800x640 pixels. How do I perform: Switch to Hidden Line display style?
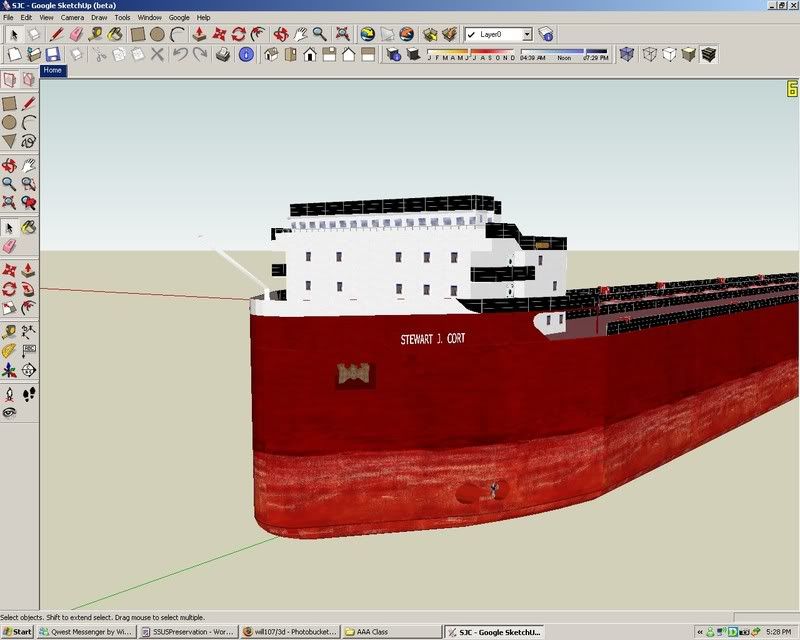click(669, 54)
